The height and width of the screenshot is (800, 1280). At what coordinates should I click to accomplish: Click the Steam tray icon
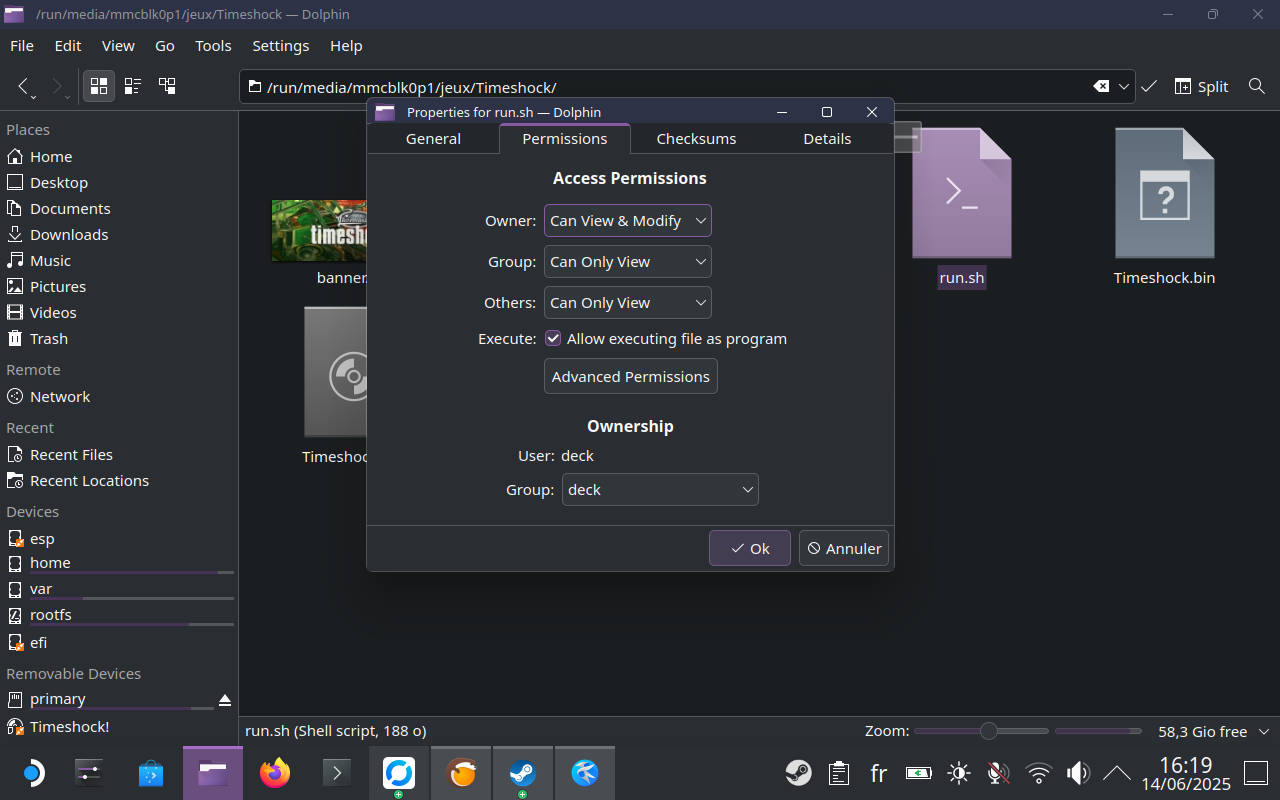pos(798,773)
